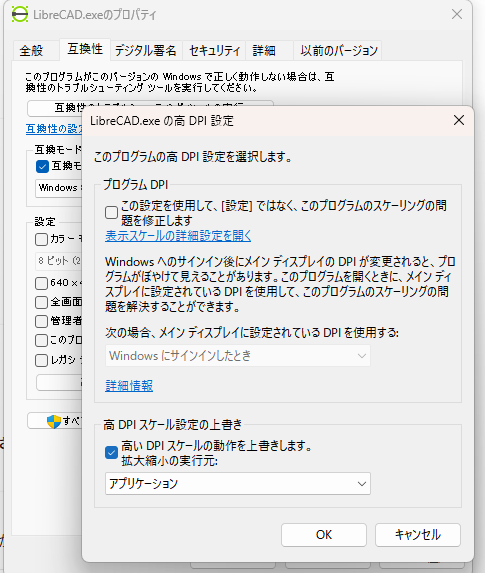Close the 高 DPI 設定 dialog
The width and height of the screenshot is (485, 573).
click(x=459, y=120)
